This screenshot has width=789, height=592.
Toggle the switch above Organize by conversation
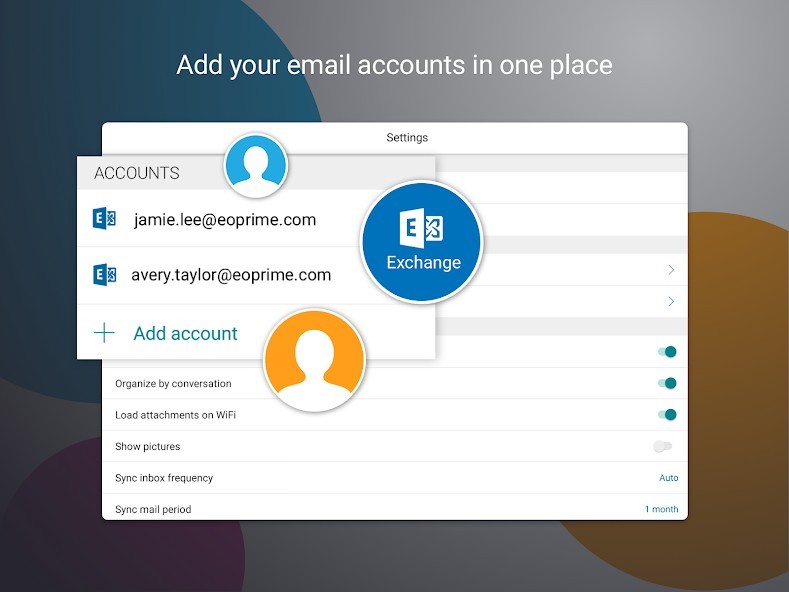(x=667, y=352)
